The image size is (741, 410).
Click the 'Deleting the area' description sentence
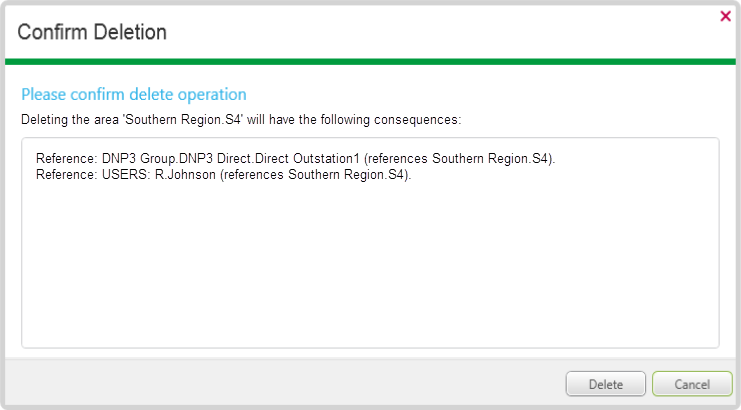[240, 119]
